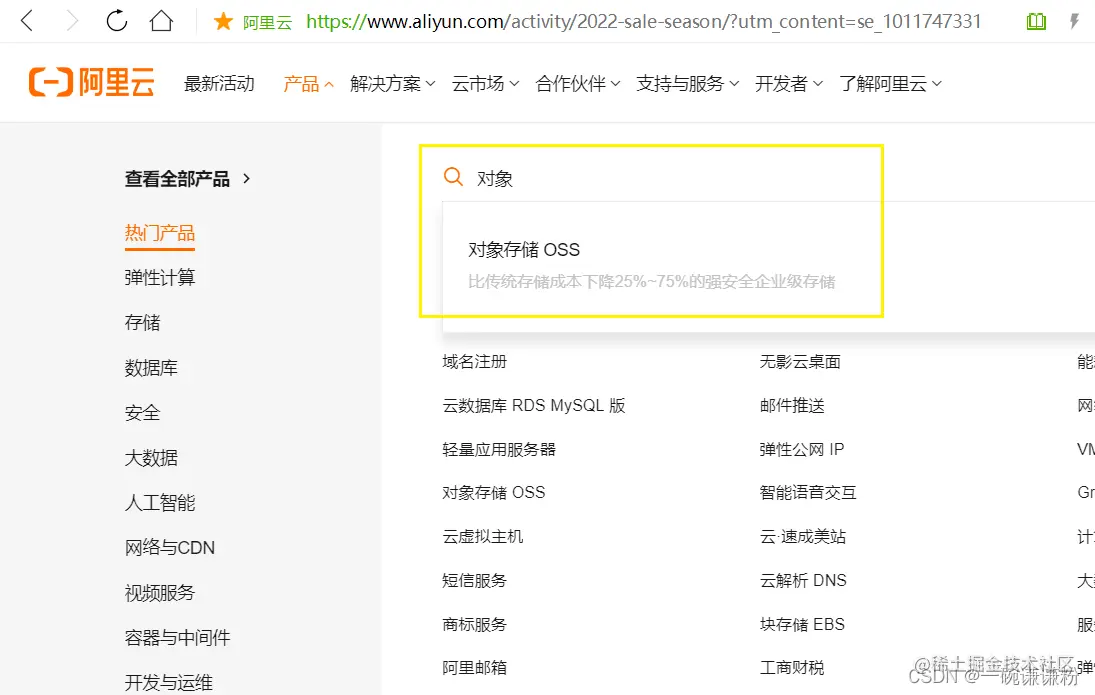Select the 热门产品 category
Viewport: 1095px width, 695px height.
[160, 233]
